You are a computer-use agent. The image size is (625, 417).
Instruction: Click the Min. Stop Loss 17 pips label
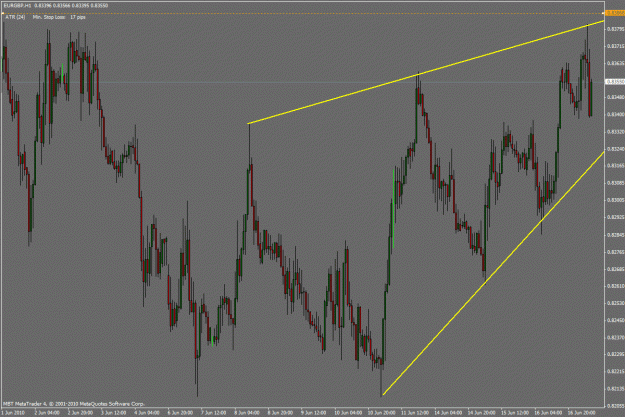(x=59, y=17)
